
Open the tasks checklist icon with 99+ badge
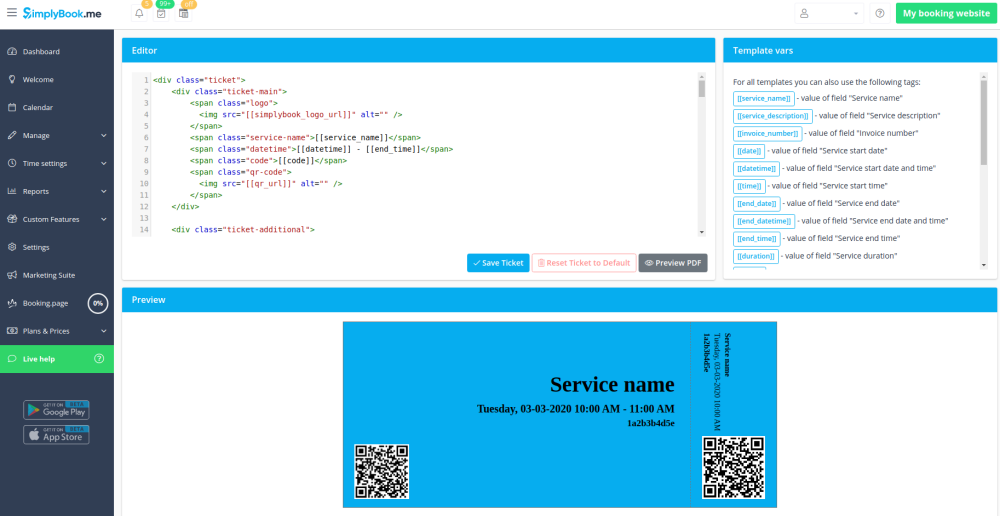pos(161,14)
